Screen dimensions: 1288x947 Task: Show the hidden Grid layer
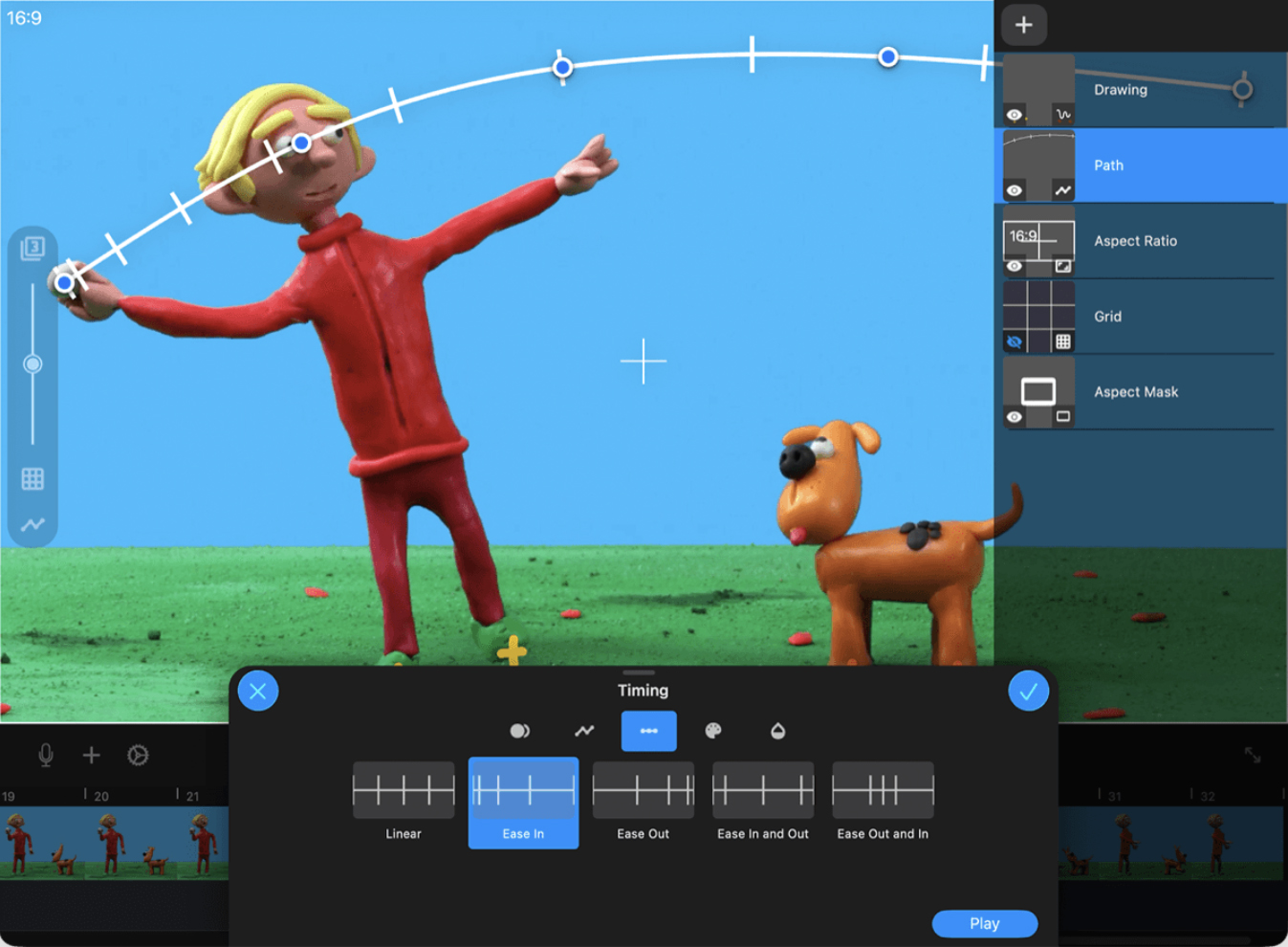pyautogui.click(x=1015, y=342)
